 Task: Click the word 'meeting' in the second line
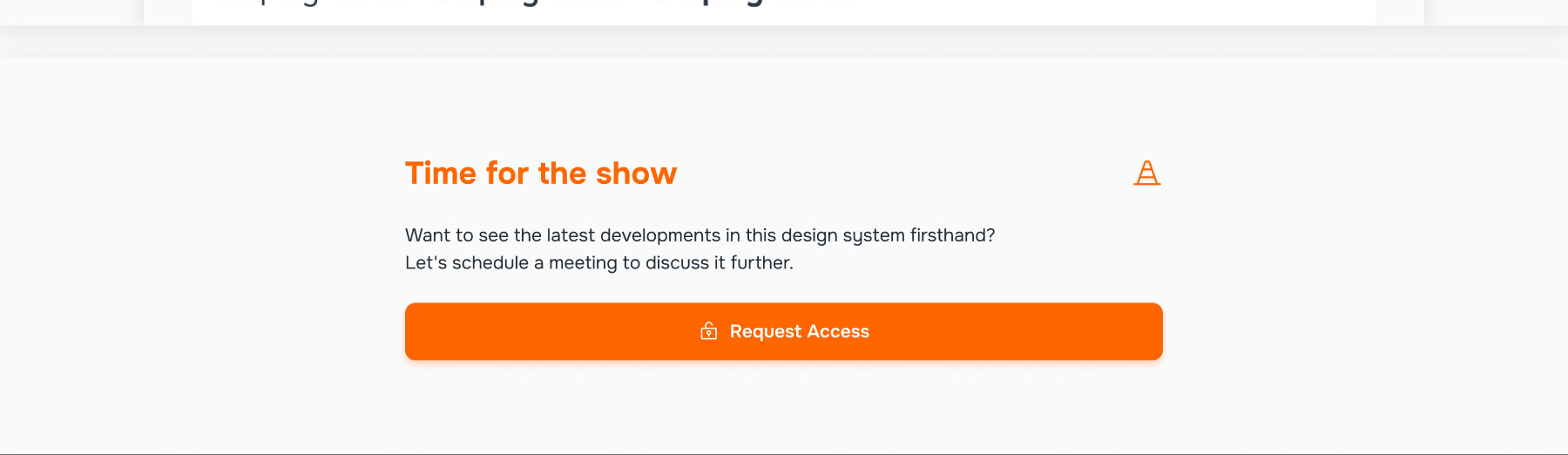[583, 263]
